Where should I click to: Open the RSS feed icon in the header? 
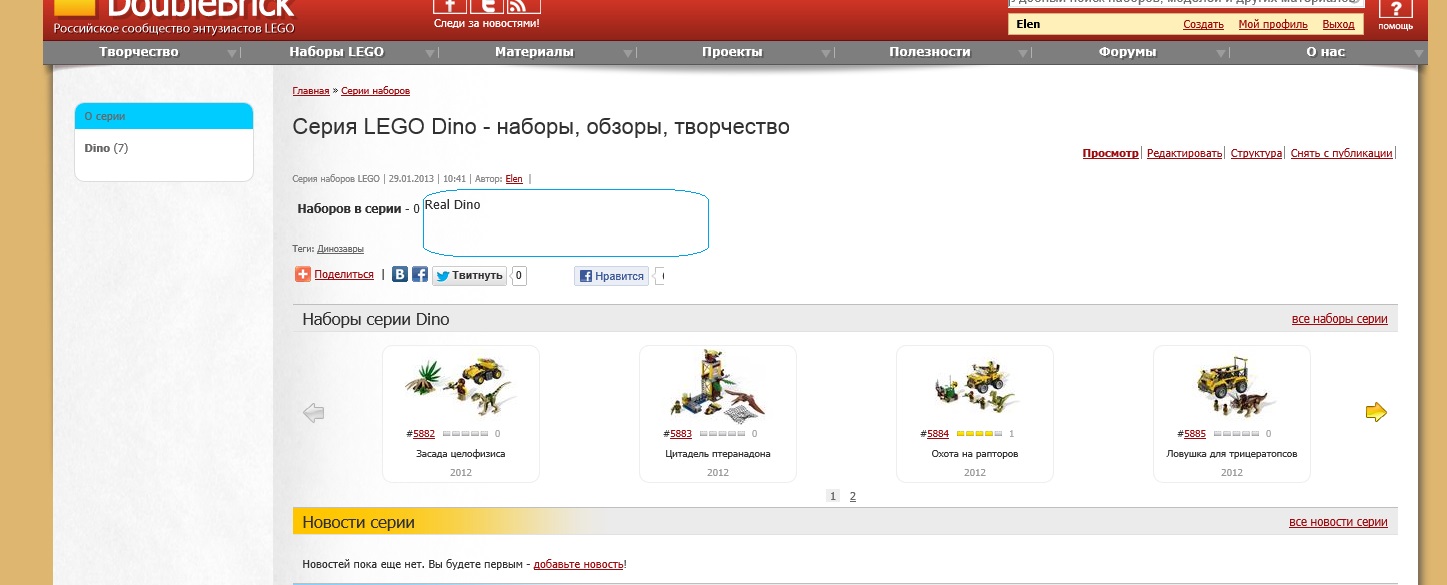(523, 6)
